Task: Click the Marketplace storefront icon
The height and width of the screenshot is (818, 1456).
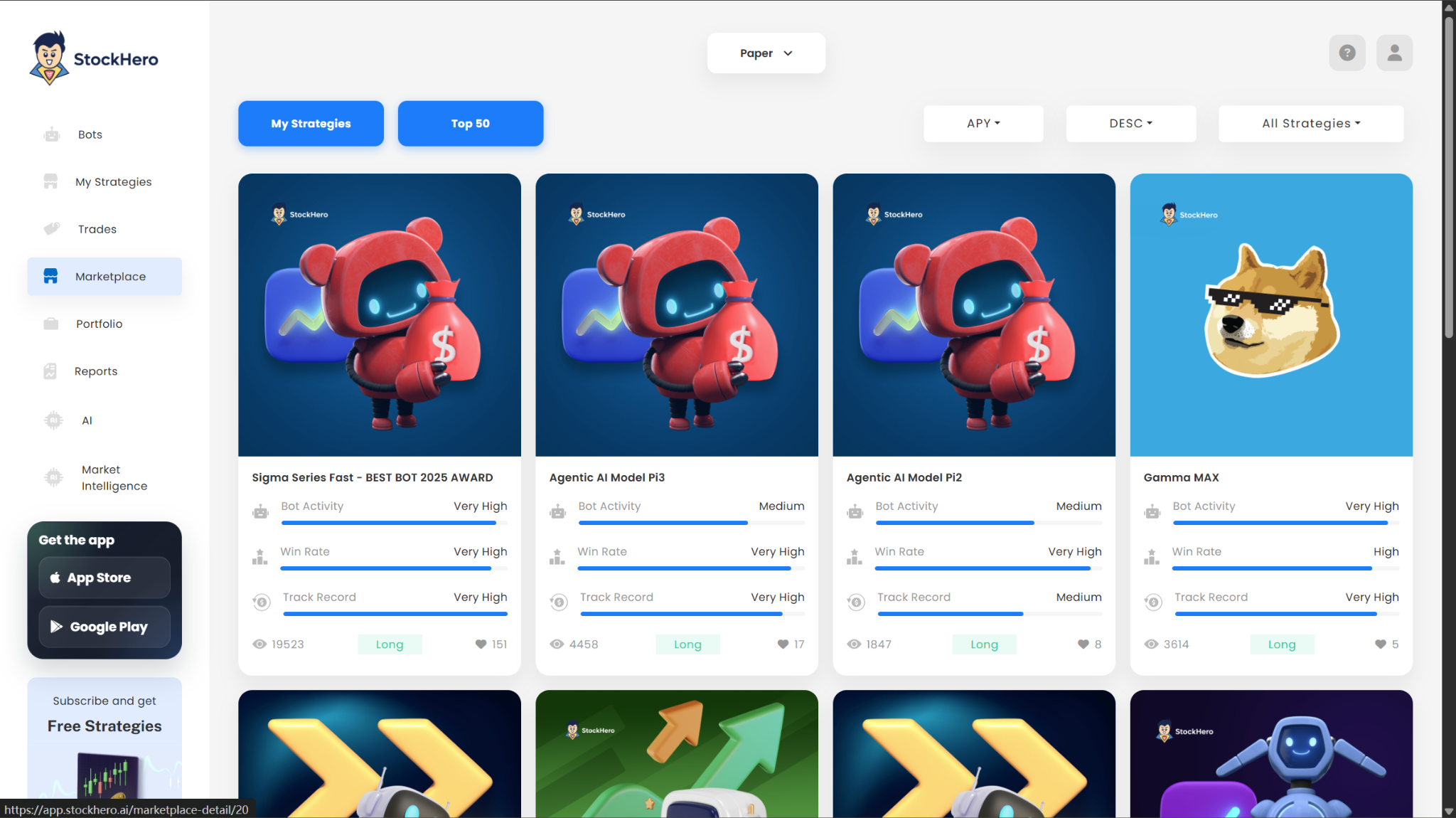Action: pos(50,276)
